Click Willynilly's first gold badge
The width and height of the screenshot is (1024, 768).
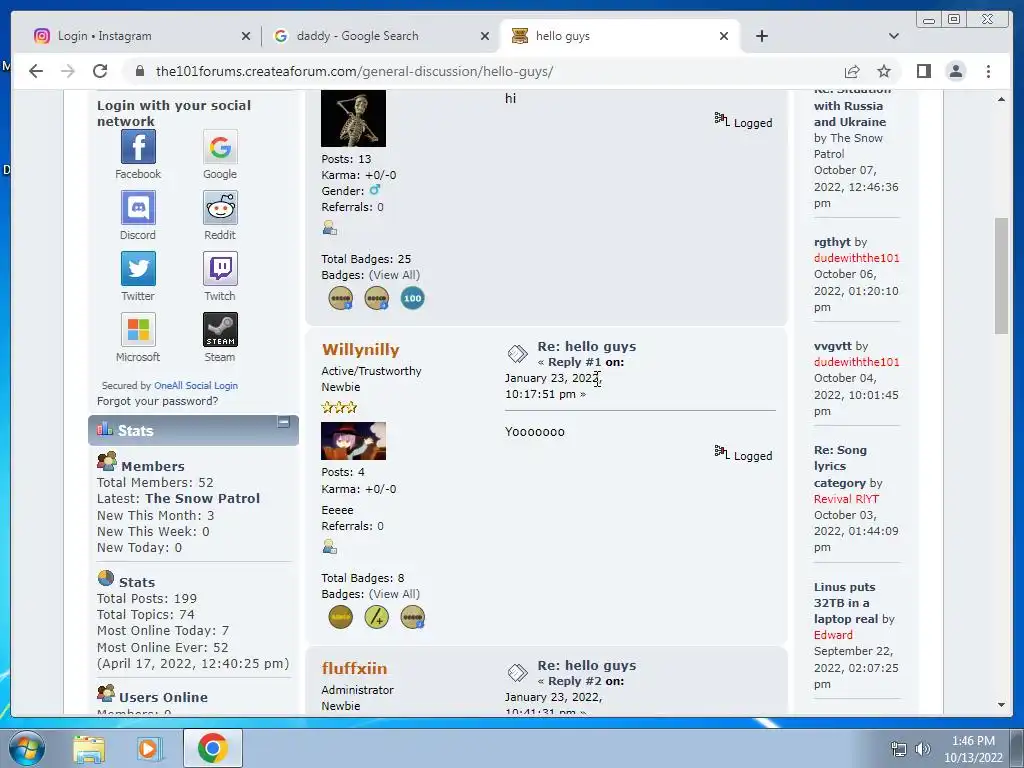click(340, 616)
